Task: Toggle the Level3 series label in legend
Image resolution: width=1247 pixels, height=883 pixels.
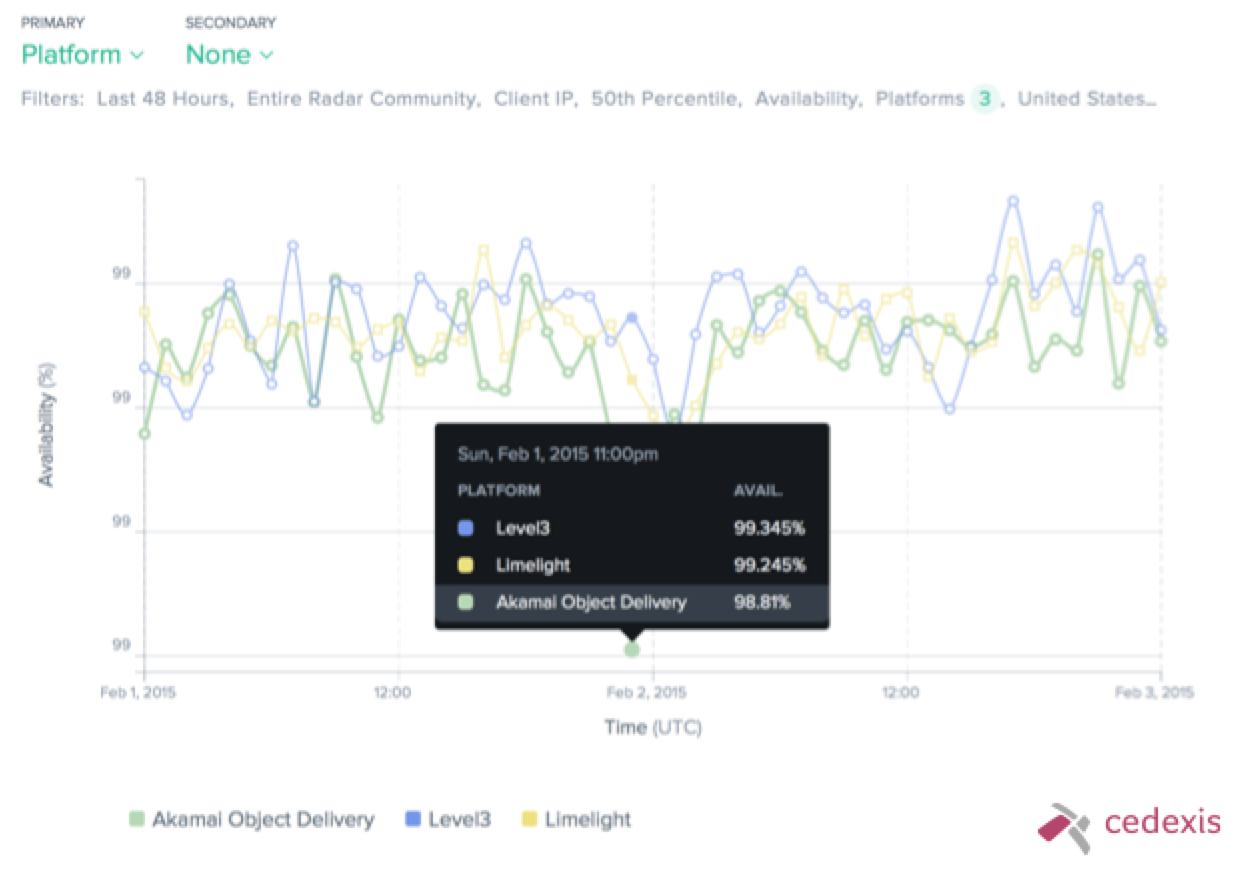Action: point(460,820)
